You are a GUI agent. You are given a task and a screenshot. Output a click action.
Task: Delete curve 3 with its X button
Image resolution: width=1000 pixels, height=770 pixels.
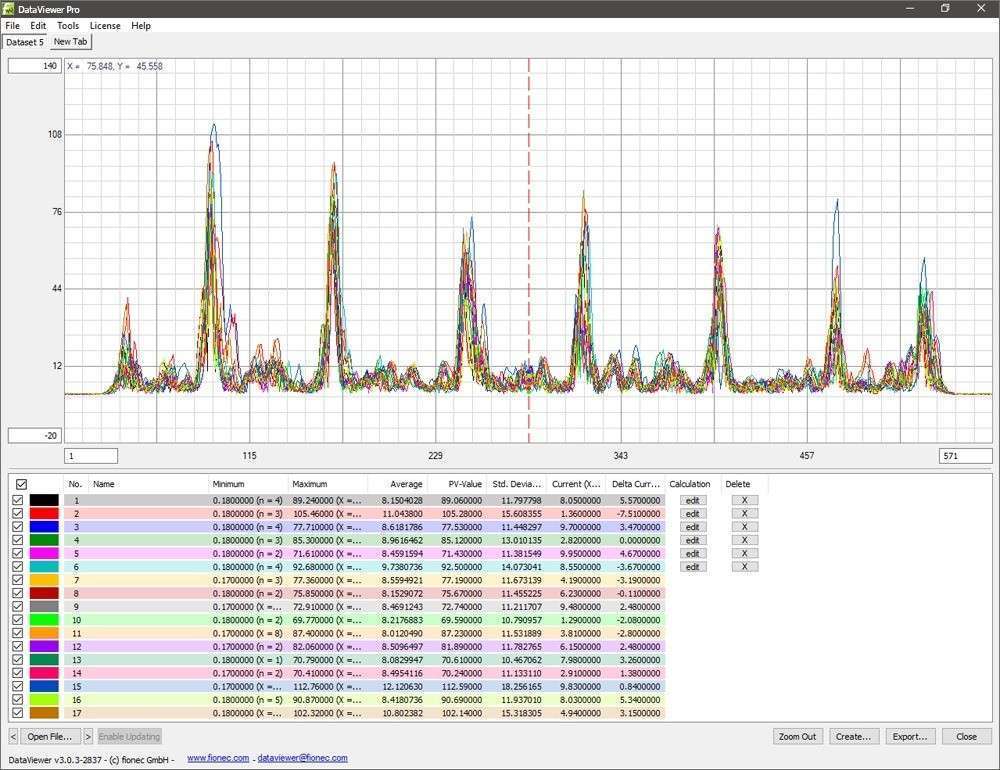coord(744,527)
